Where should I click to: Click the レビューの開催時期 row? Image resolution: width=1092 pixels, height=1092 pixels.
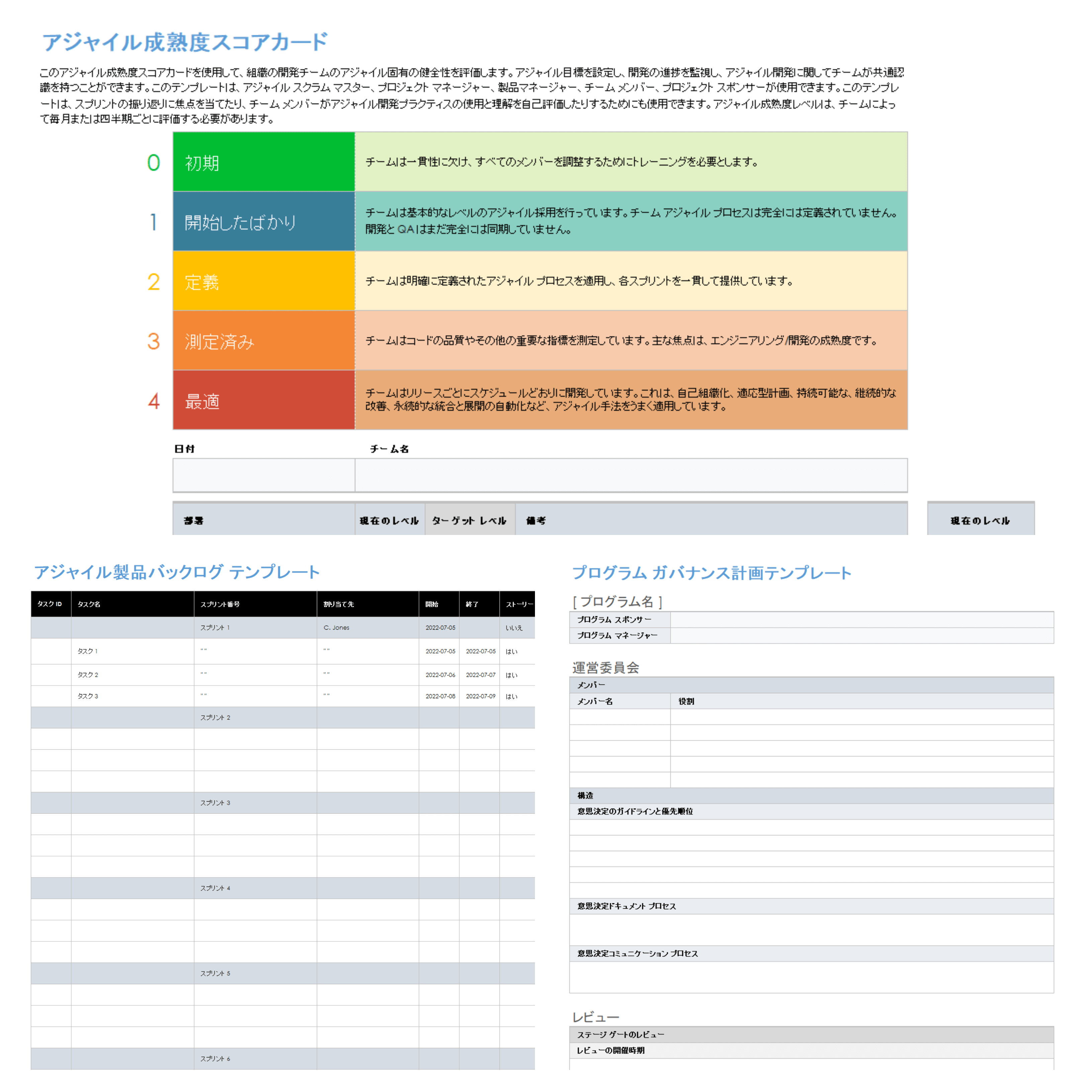tap(812, 1050)
